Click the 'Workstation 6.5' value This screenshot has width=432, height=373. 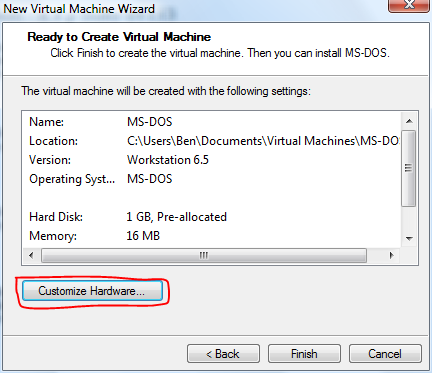(x=168, y=160)
